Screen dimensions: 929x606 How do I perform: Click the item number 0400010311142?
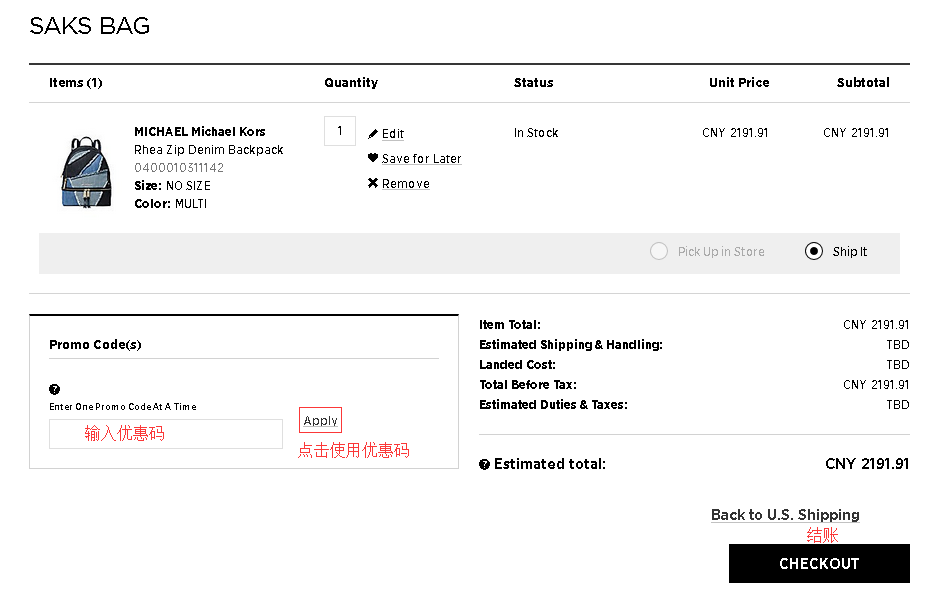pos(179,168)
